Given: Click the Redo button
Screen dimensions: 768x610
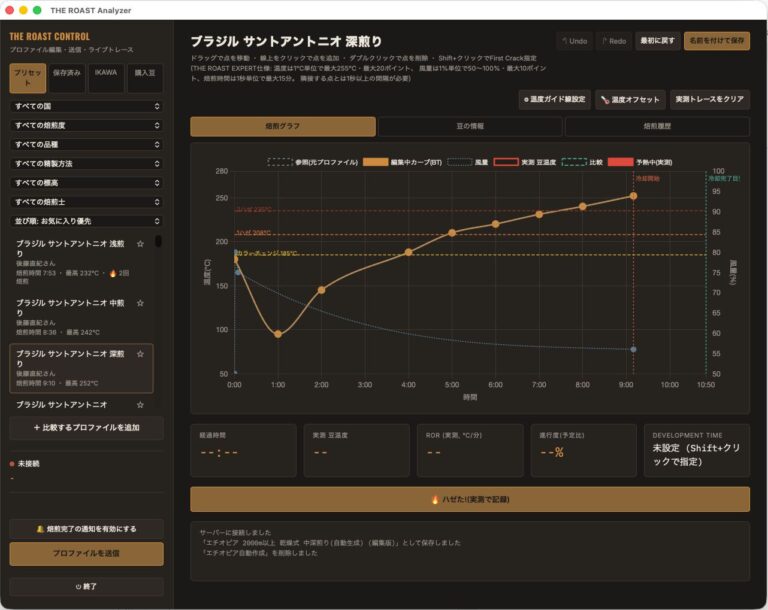Looking at the screenshot, I should [614, 41].
